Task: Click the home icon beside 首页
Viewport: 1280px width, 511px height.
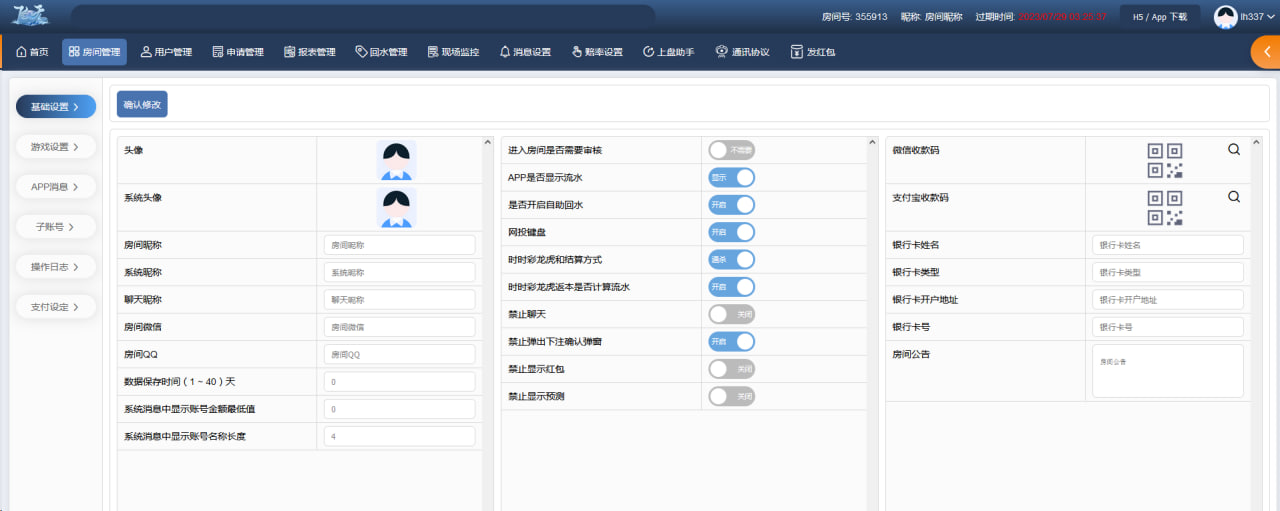Action: [21, 52]
